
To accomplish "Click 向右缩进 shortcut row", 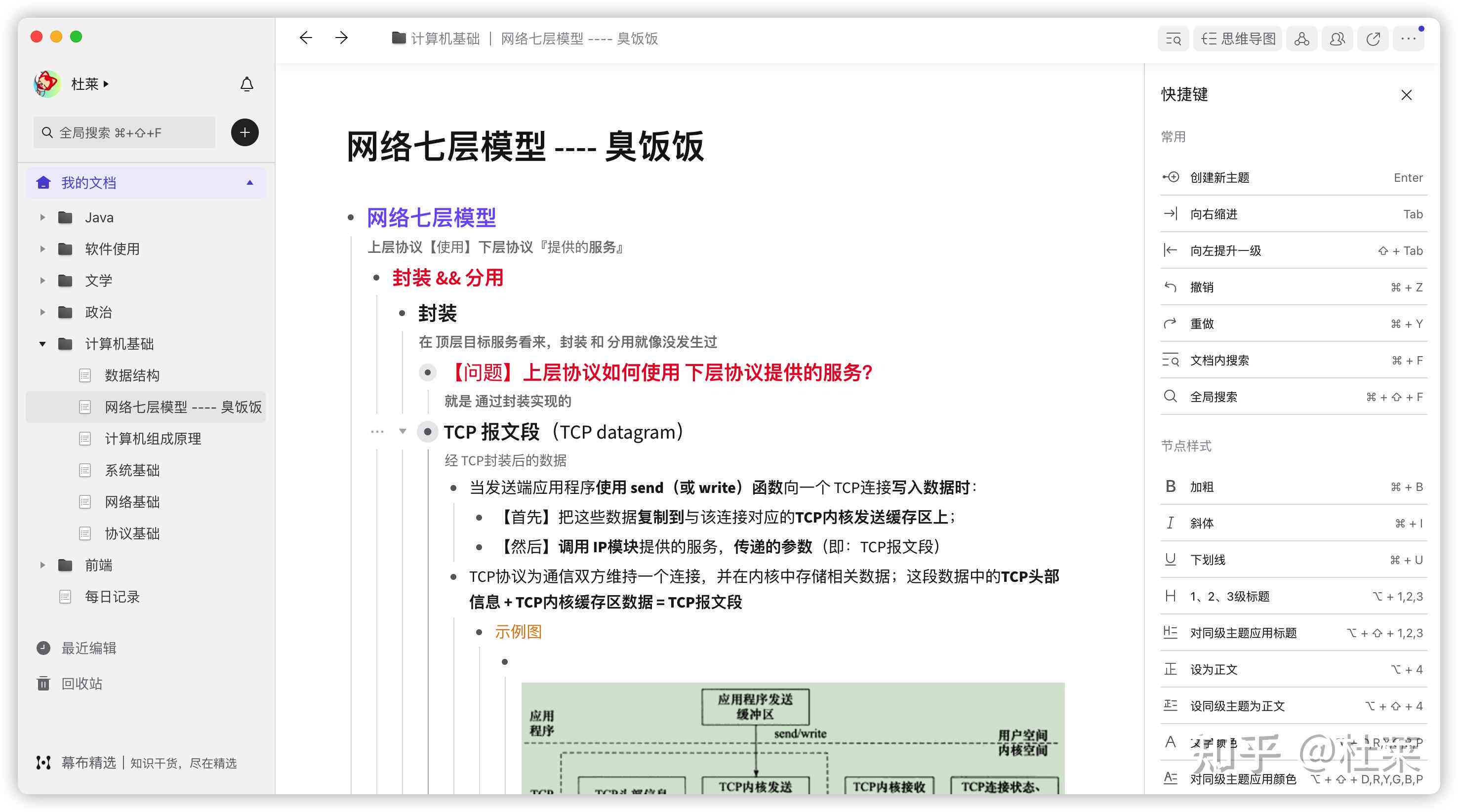I will coord(1294,214).
